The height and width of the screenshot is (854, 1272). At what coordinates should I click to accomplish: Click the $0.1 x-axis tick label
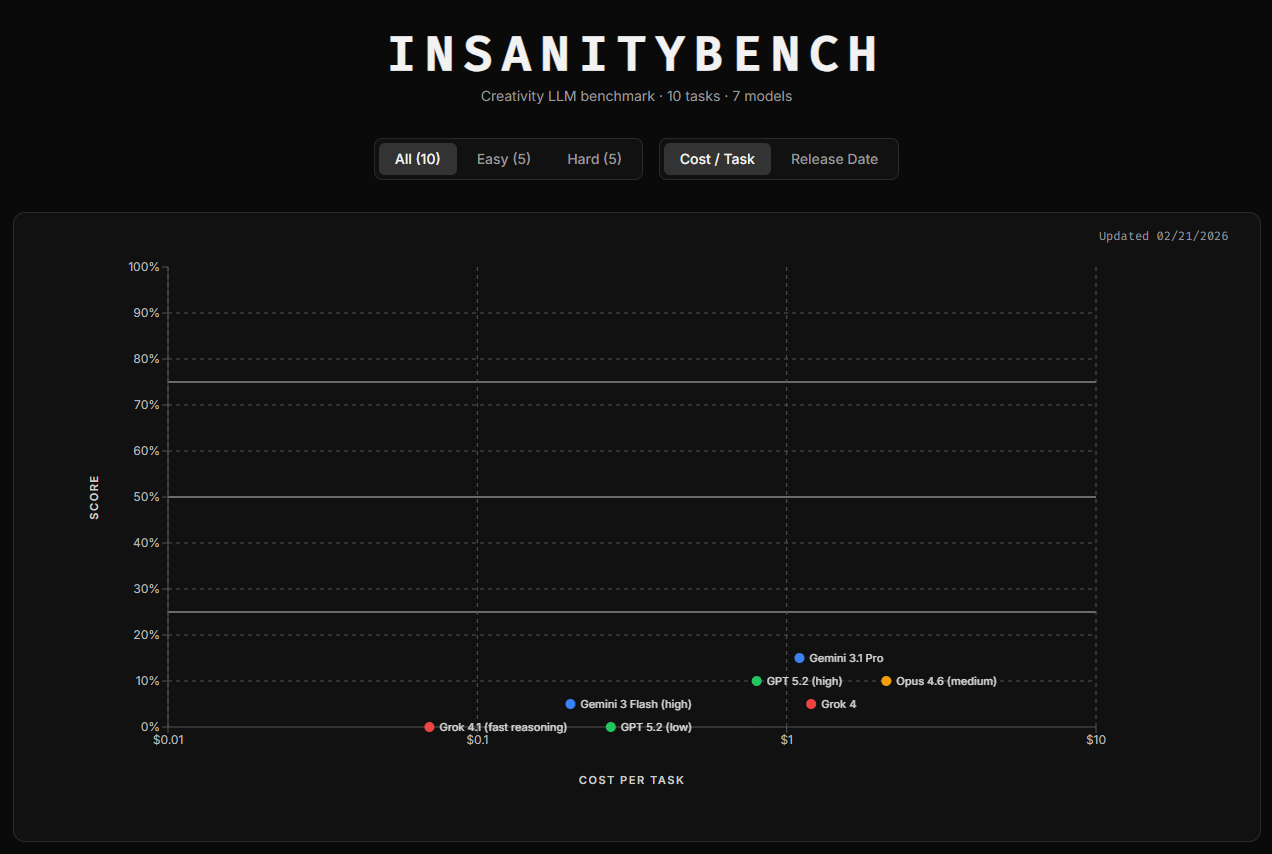(x=477, y=741)
